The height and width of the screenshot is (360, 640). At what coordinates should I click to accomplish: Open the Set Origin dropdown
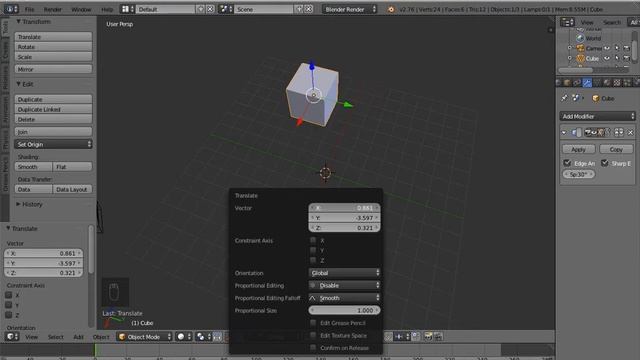[x=53, y=144]
